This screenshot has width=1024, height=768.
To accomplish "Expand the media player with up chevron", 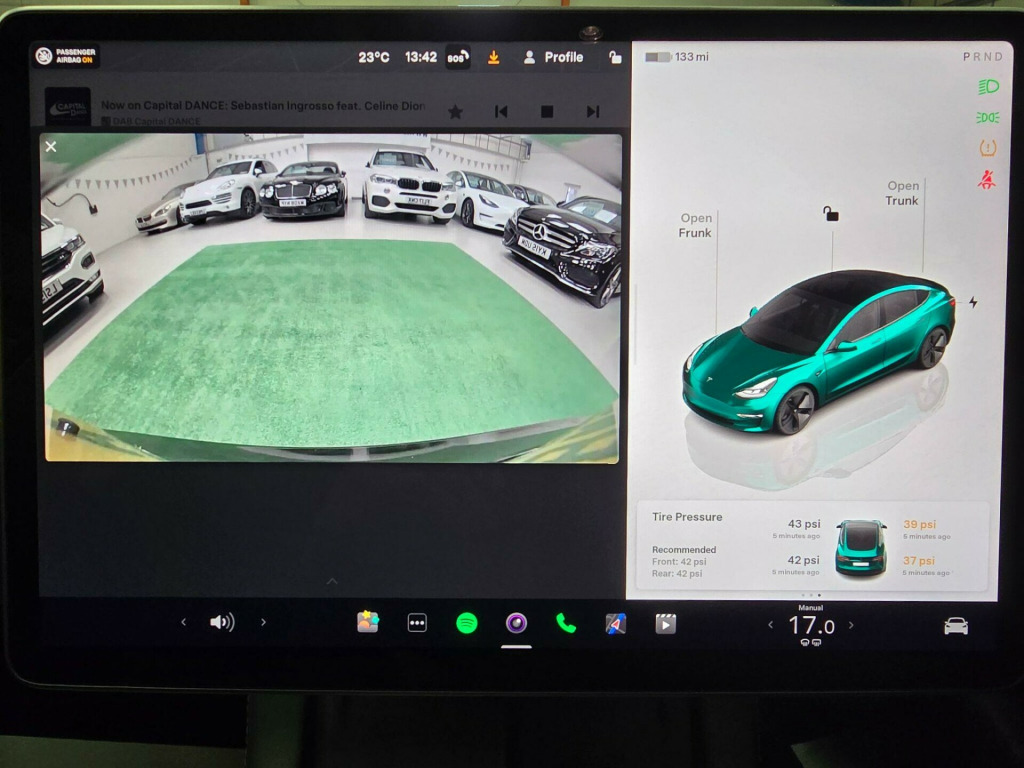I will coord(332,581).
